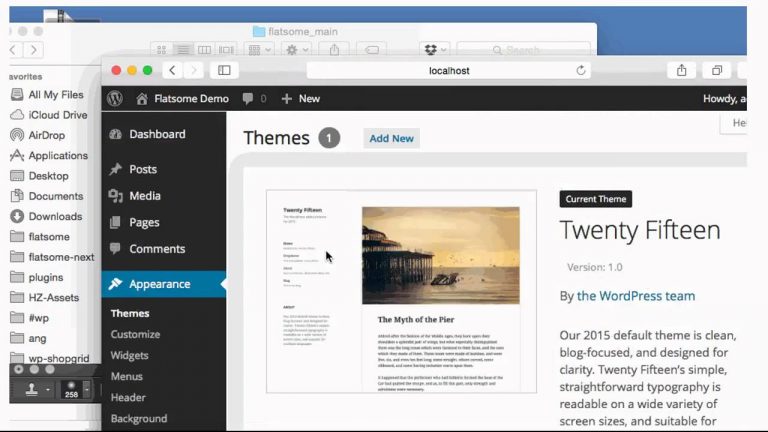Image resolution: width=768 pixels, height=432 pixels.
Task: Open stamp tool options dropdown arrow
Action: [48, 390]
